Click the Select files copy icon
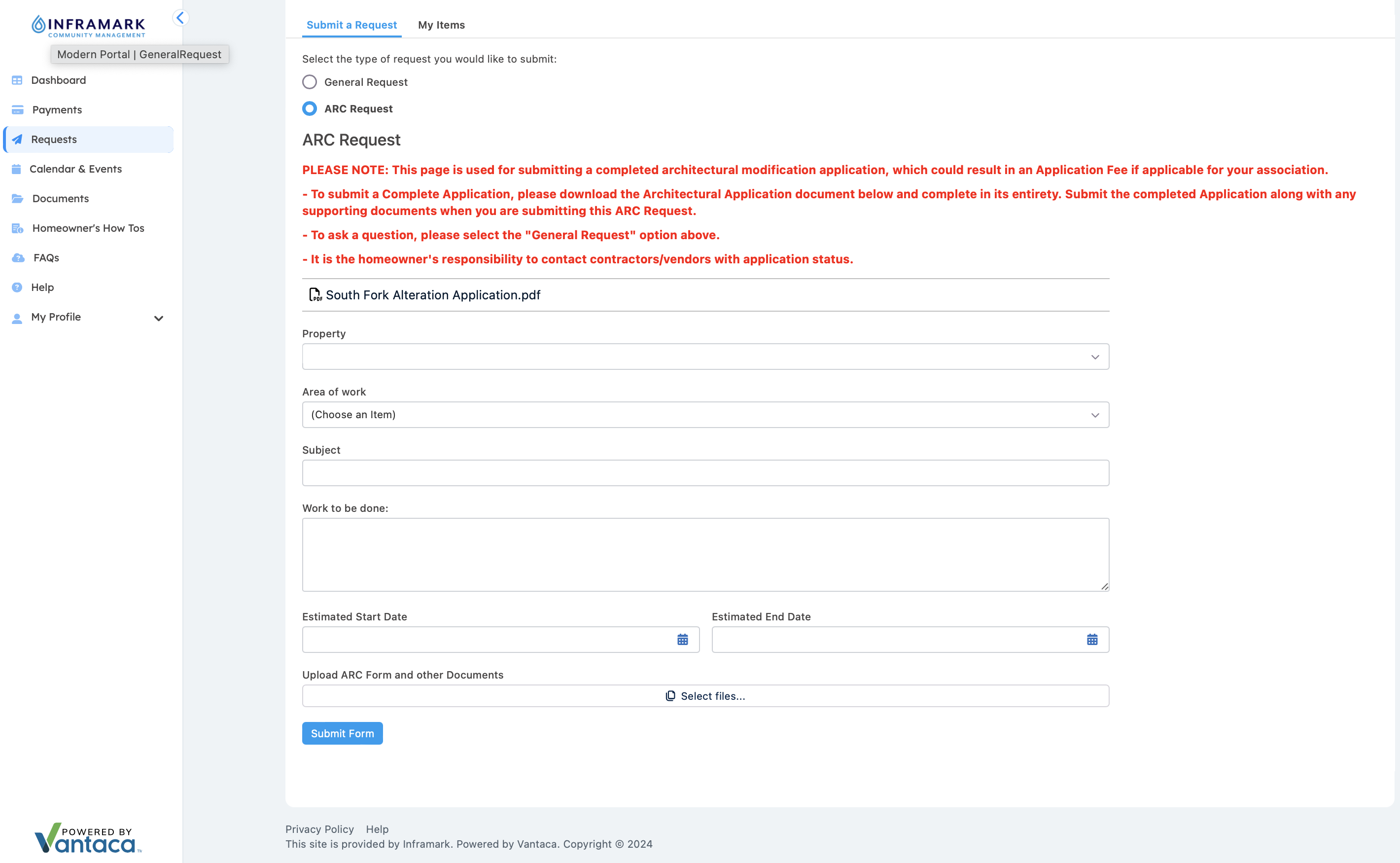This screenshot has width=1400, height=863. [x=670, y=696]
